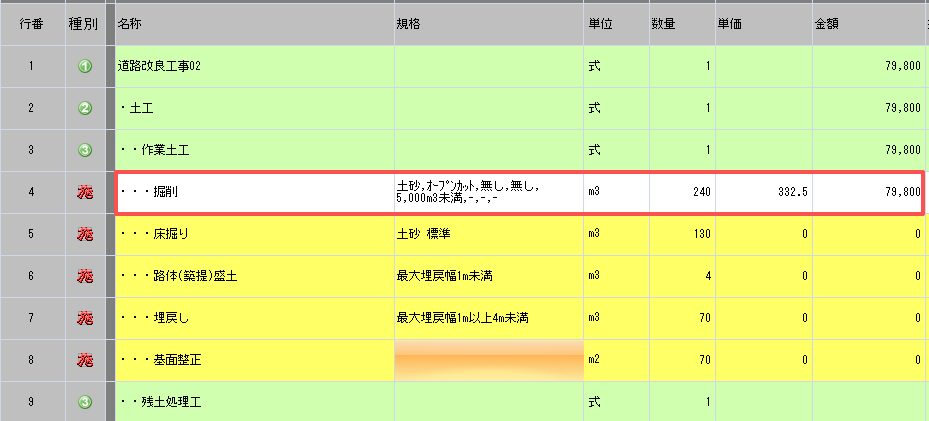Click the red type icon for 基面整正

click(85, 360)
